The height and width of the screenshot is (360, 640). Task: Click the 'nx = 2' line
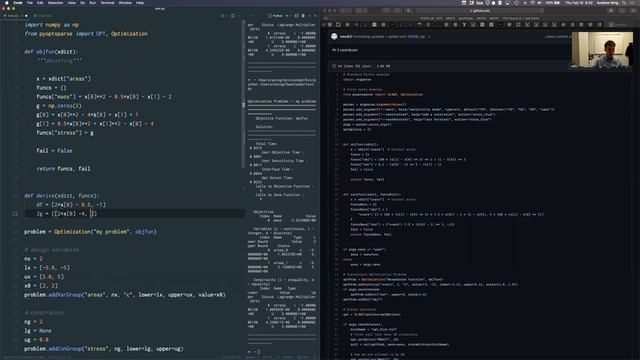[x=33, y=258]
